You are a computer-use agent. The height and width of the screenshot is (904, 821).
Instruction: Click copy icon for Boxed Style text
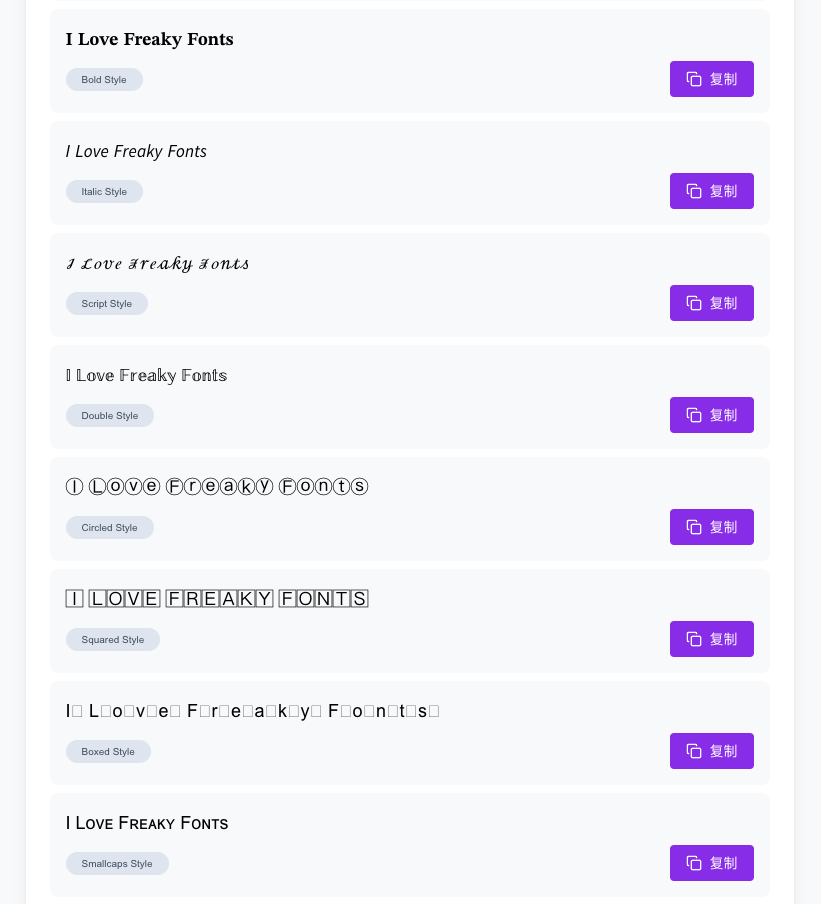[x=694, y=751]
